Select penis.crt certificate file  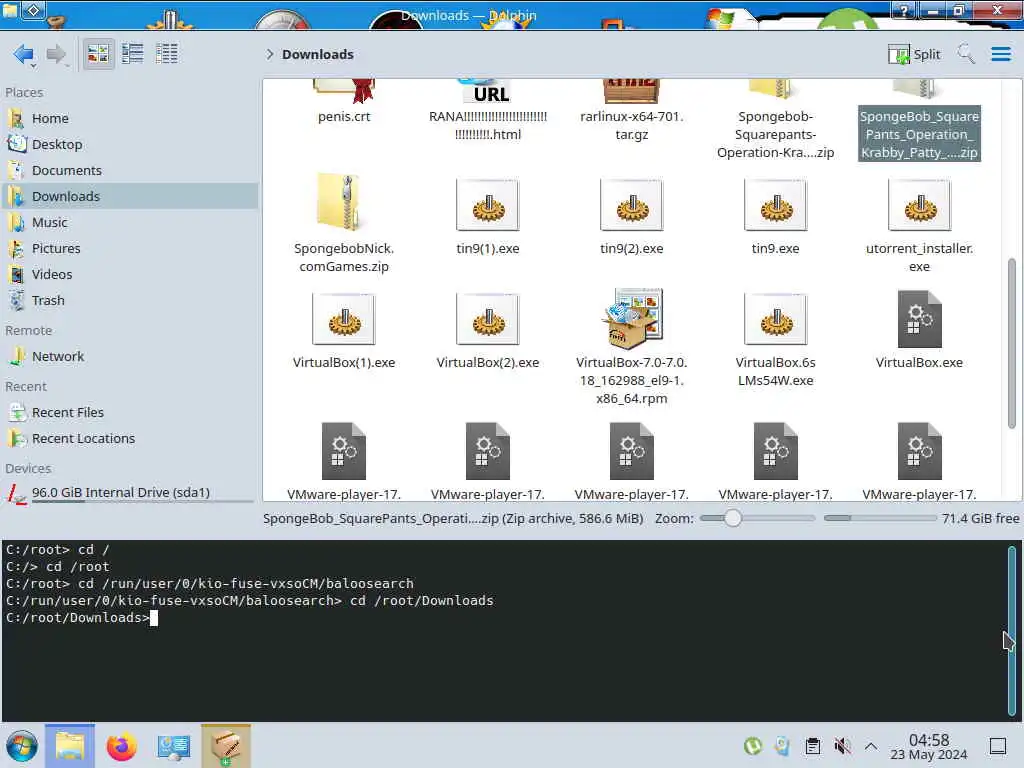coord(344,102)
